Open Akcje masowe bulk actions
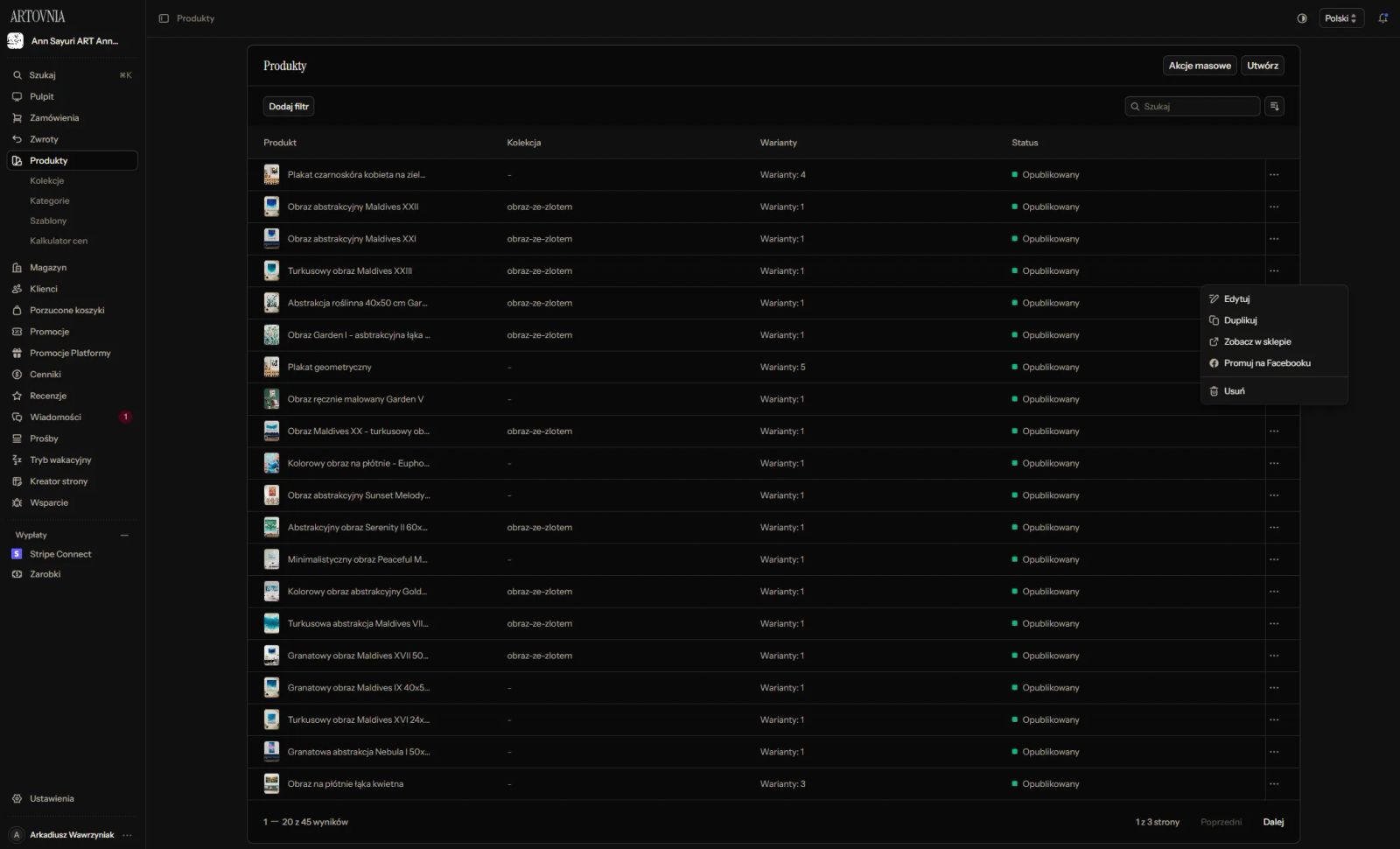The height and width of the screenshot is (849, 1400). pyautogui.click(x=1200, y=66)
